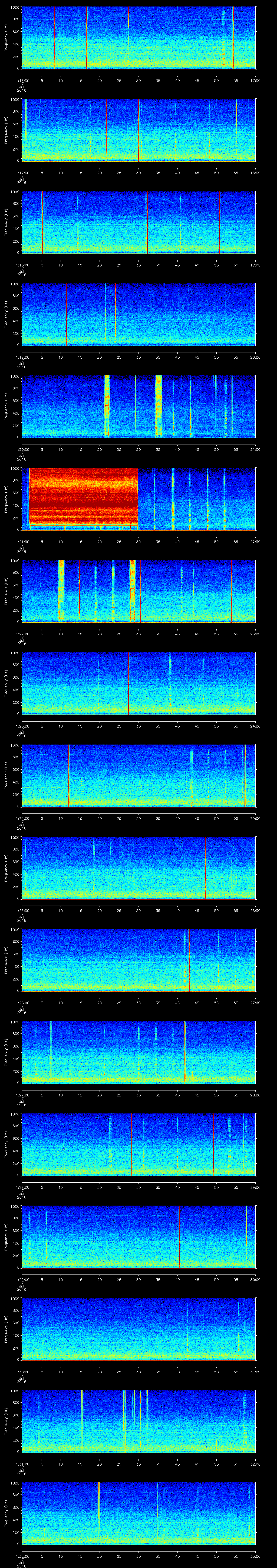The width and height of the screenshot is (277, 1568).
Task: Click the red vertical line at 1:29:40
Action: point(179,1237)
